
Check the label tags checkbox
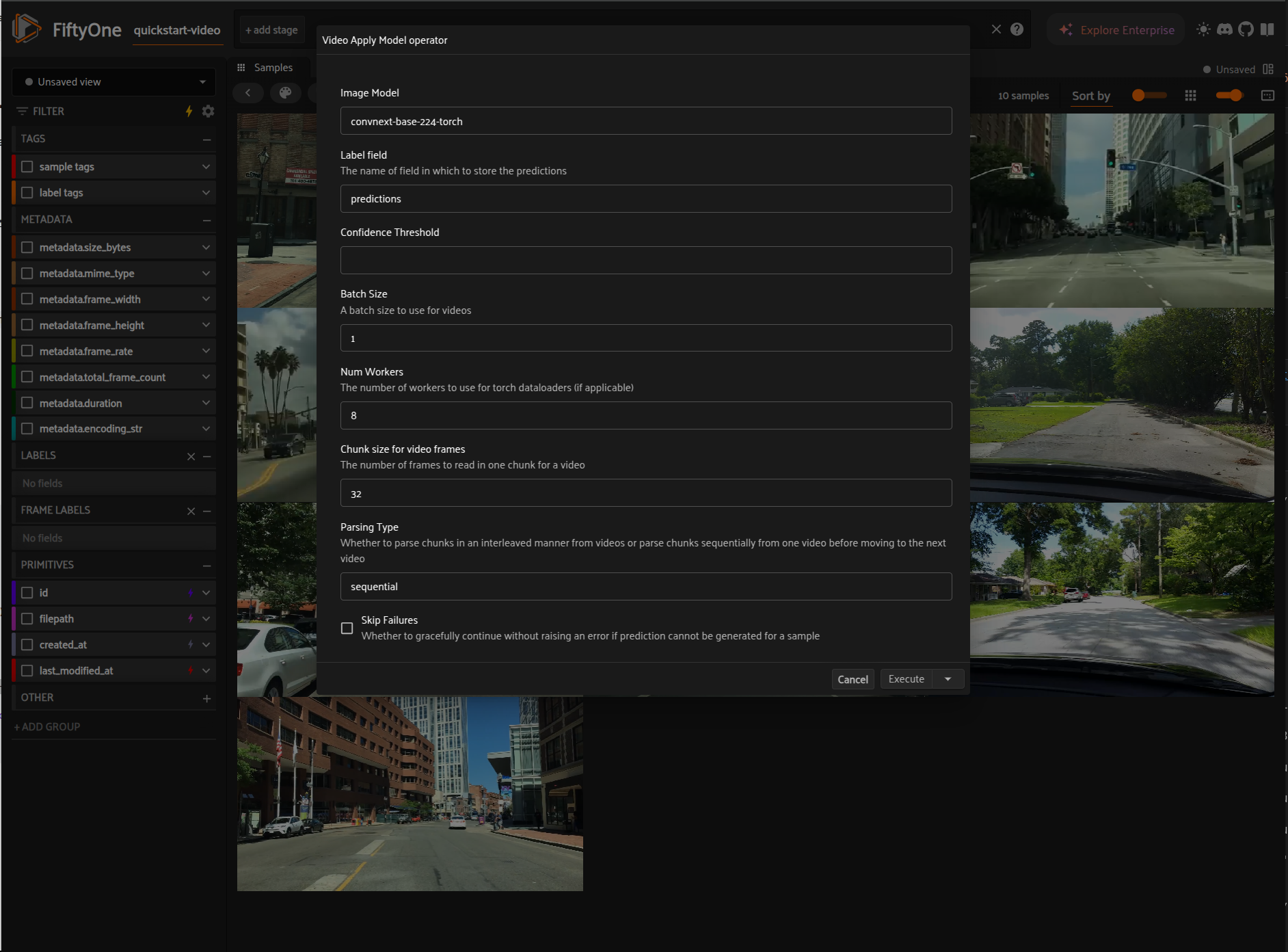point(27,193)
